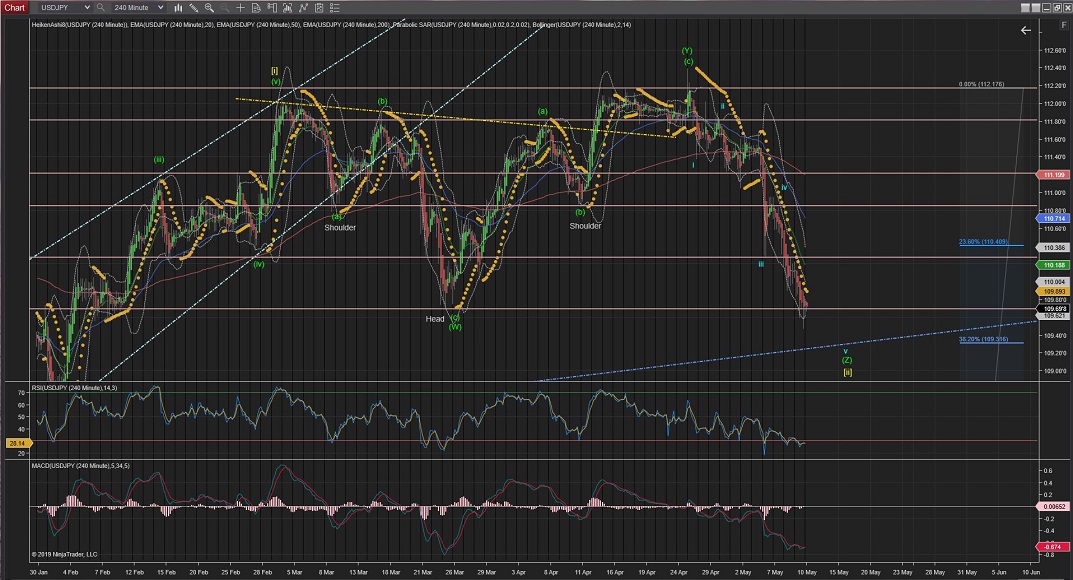
Task: Open the chart Properties list icon
Action: point(334,8)
